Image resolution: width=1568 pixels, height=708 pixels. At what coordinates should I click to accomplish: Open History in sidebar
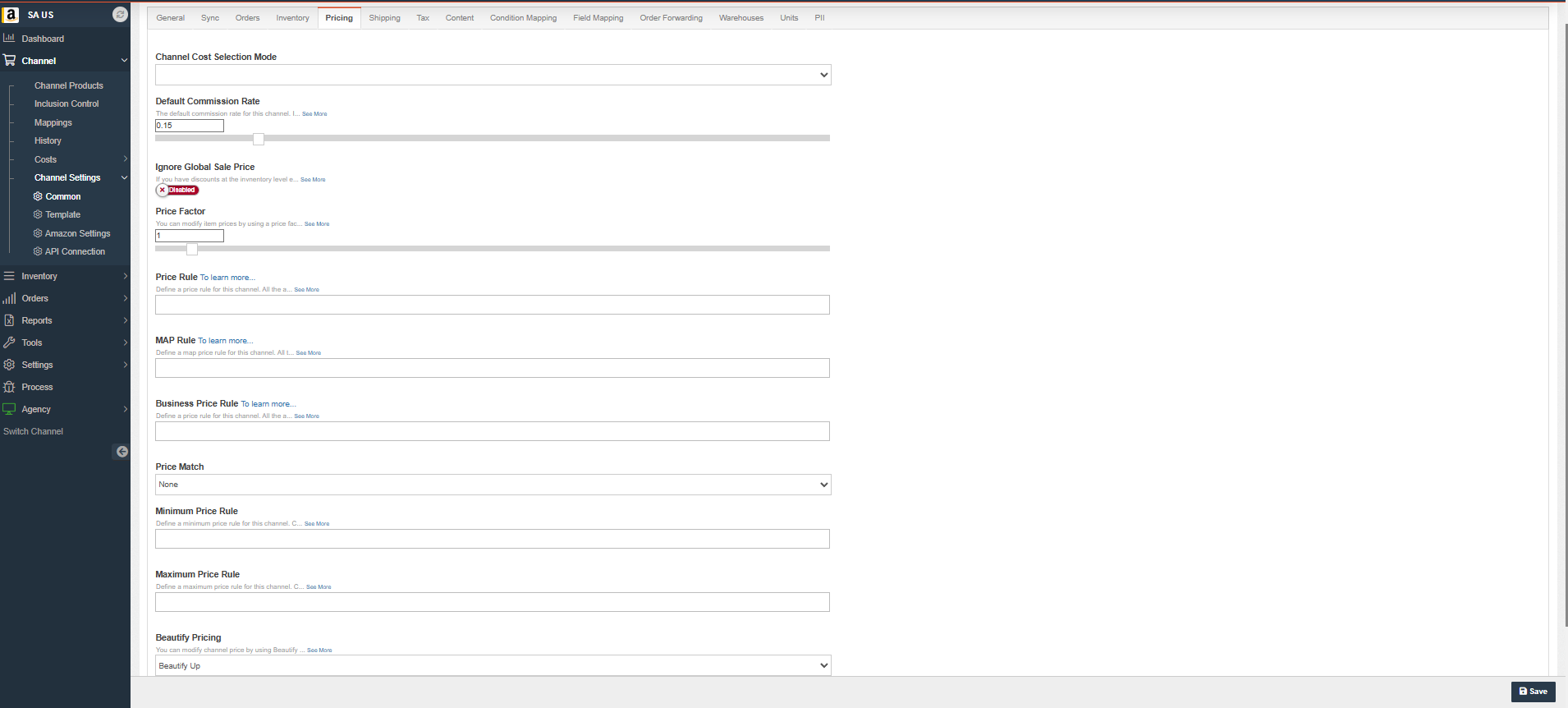tap(48, 140)
